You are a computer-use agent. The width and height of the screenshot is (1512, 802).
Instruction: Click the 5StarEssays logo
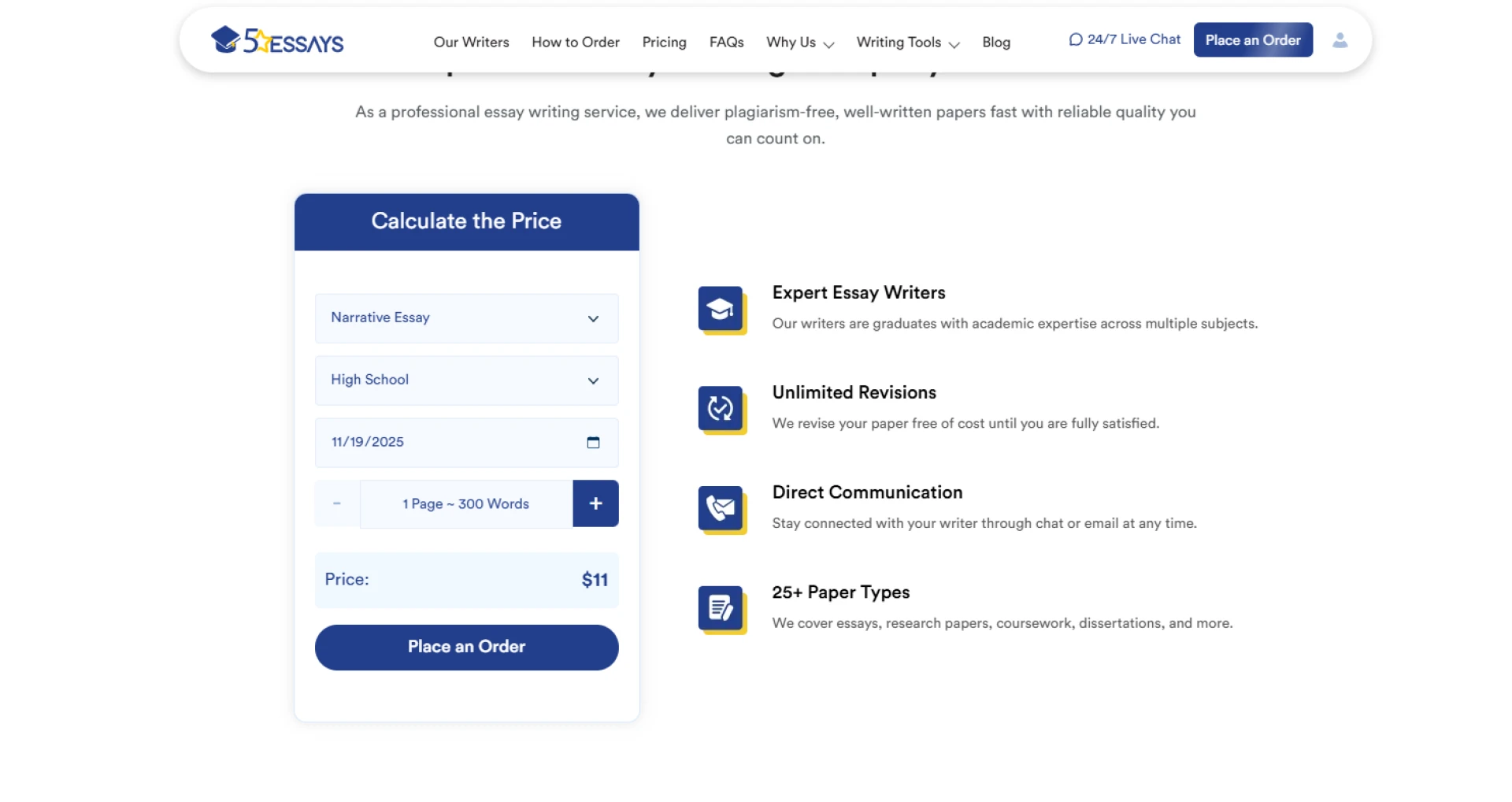click(x=277, y=40)
